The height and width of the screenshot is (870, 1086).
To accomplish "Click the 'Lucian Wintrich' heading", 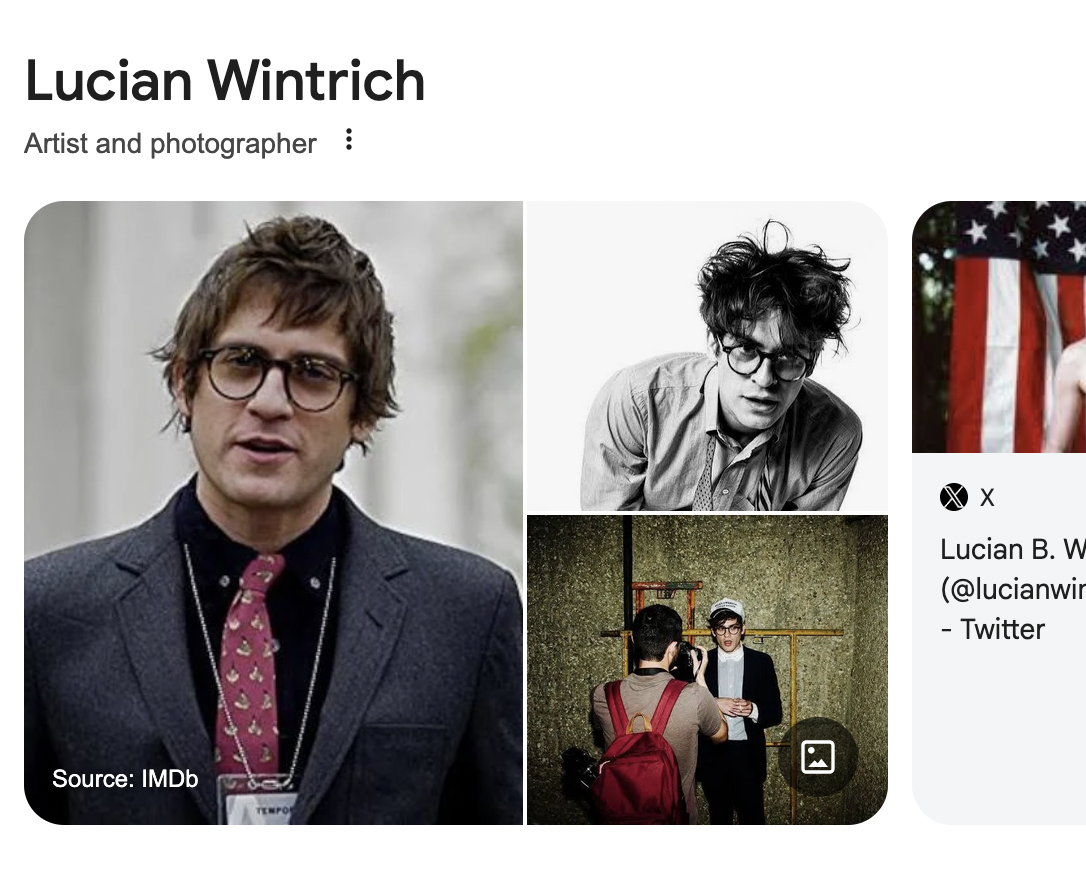I will [225, 80].
